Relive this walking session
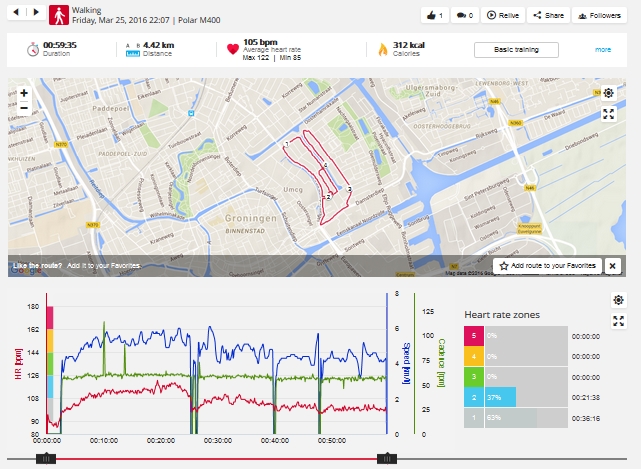This screenshot has height=469, width=641. point(503,15)
